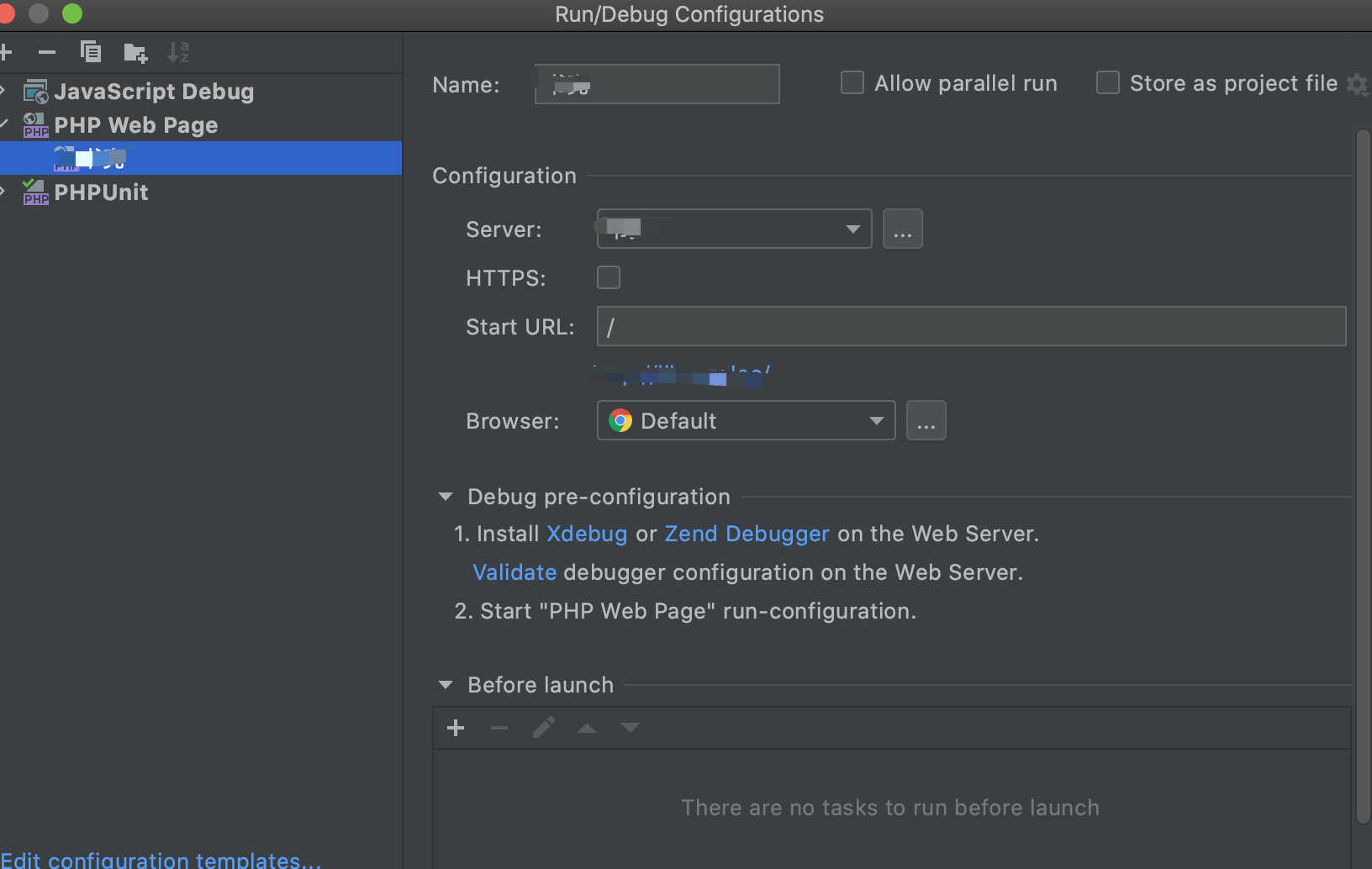Remove the Before launch task
This screenshot has width=1372, height=869.
499,728
